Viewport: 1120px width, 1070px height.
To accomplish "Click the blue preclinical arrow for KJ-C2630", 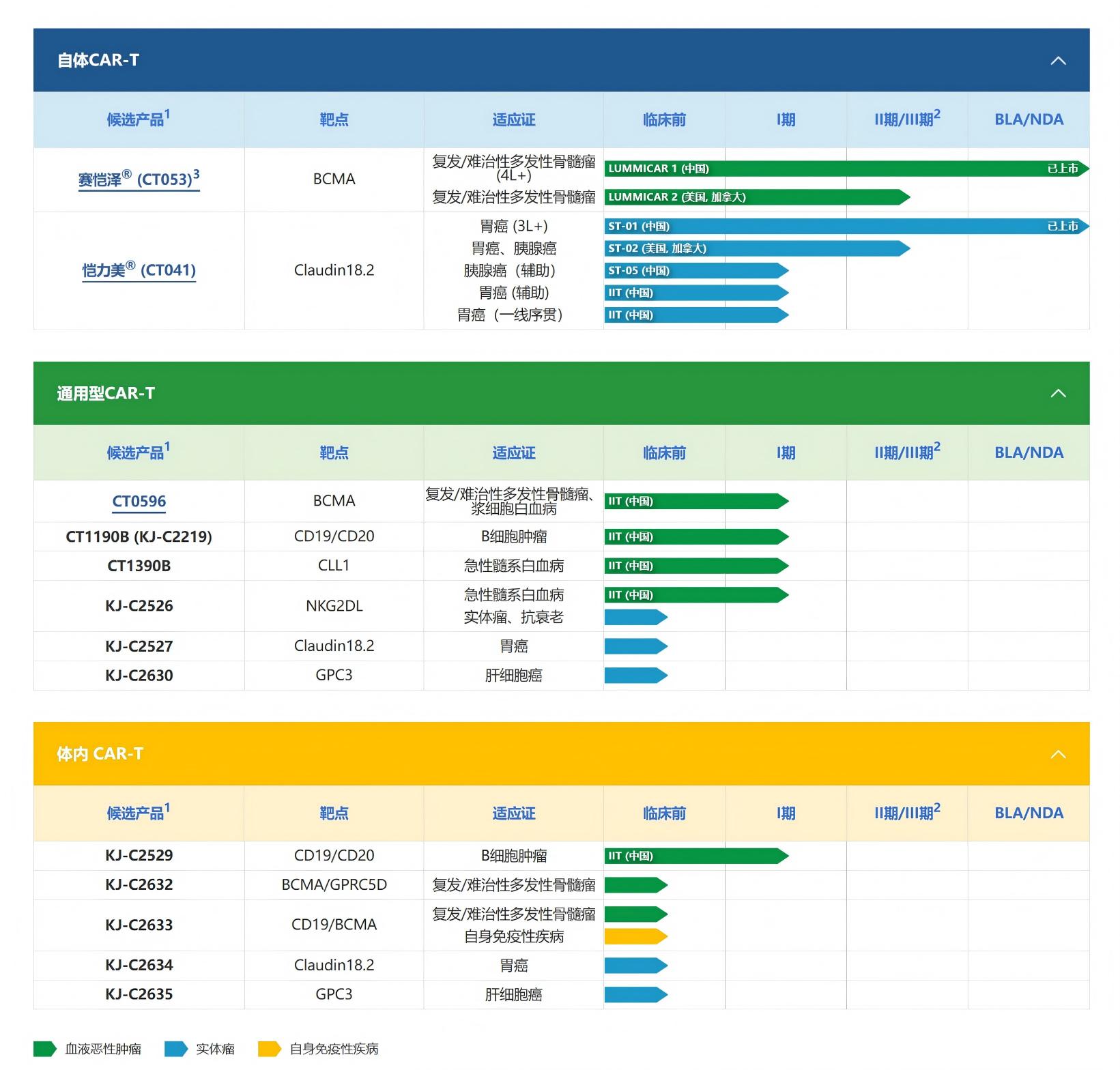I will point(636,676).
